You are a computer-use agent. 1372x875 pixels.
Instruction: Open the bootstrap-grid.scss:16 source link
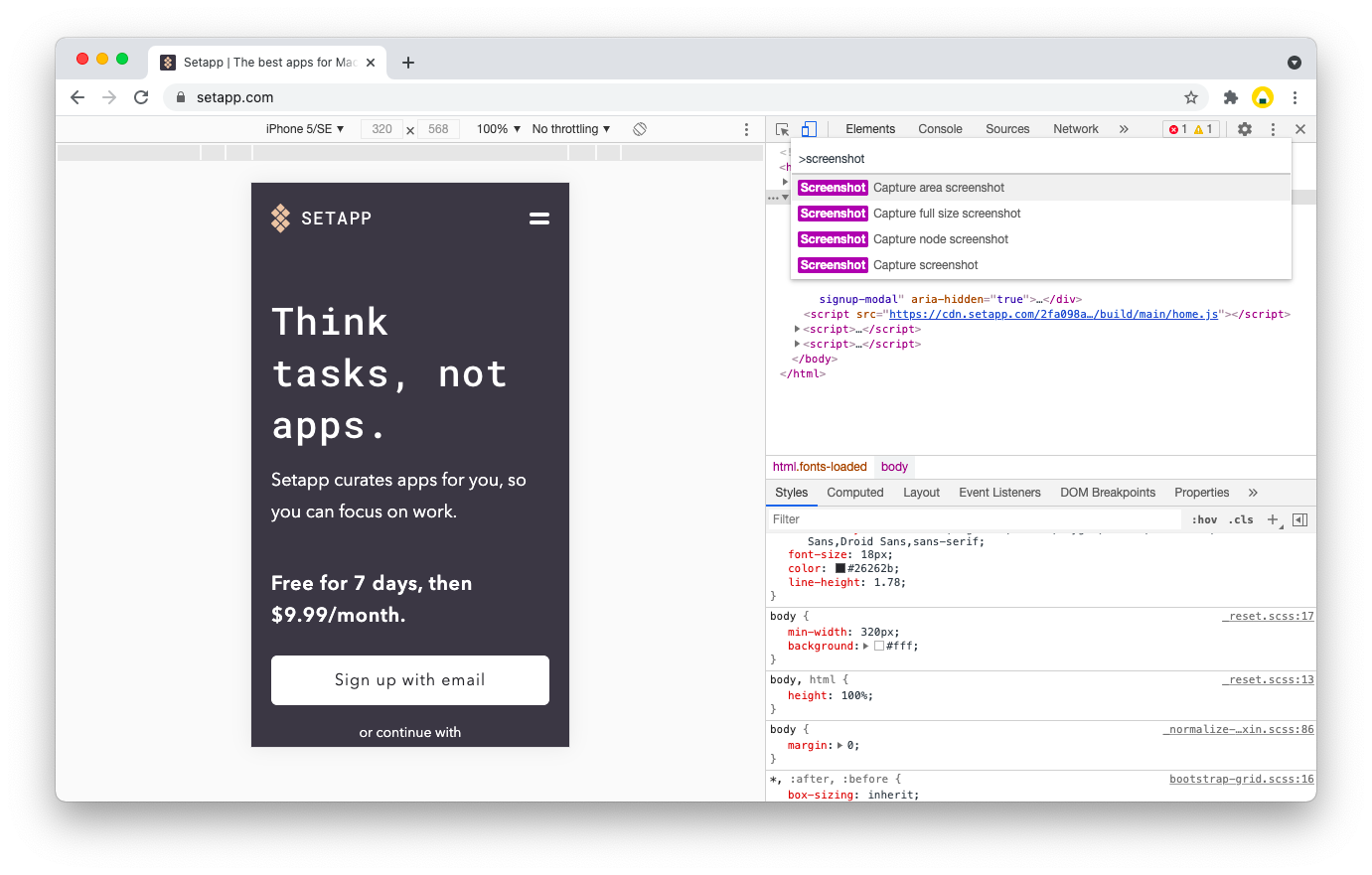1242,780
